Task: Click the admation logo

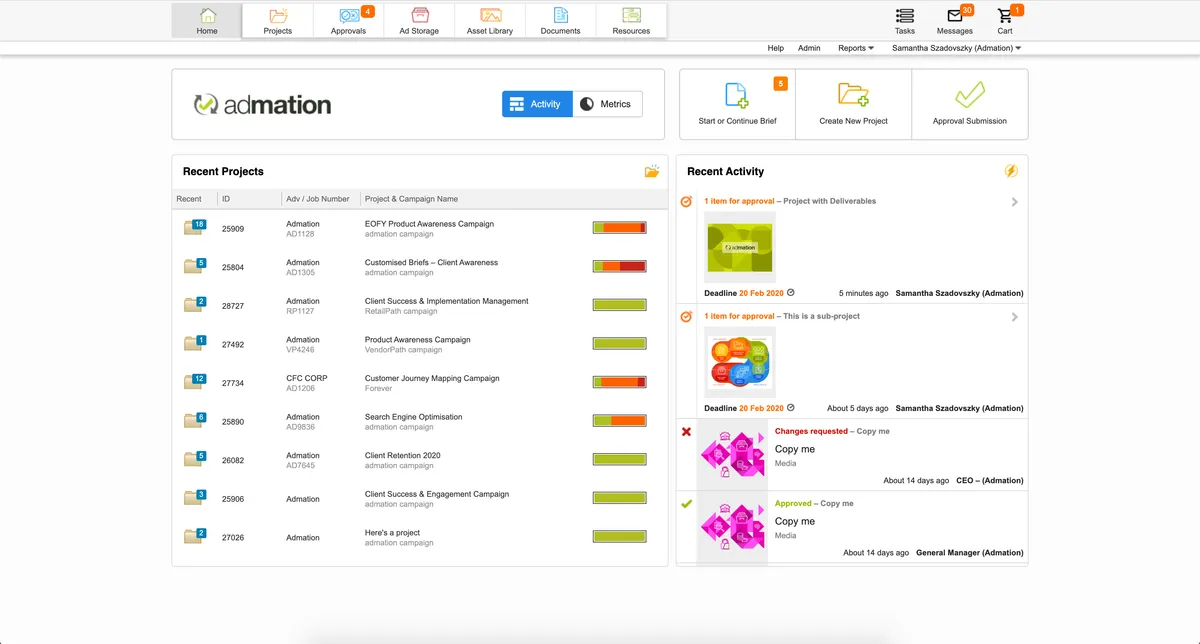Action: coord(262,104)
